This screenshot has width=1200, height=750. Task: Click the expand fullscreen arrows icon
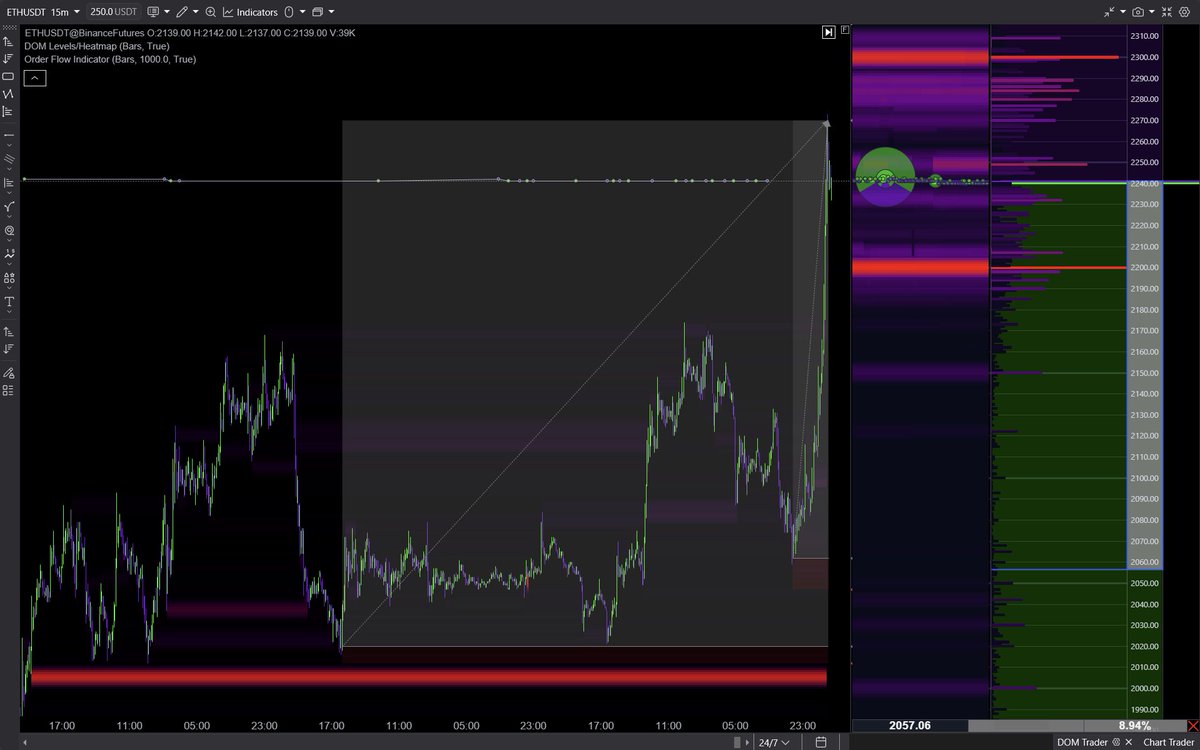(x=1167, y=12)
